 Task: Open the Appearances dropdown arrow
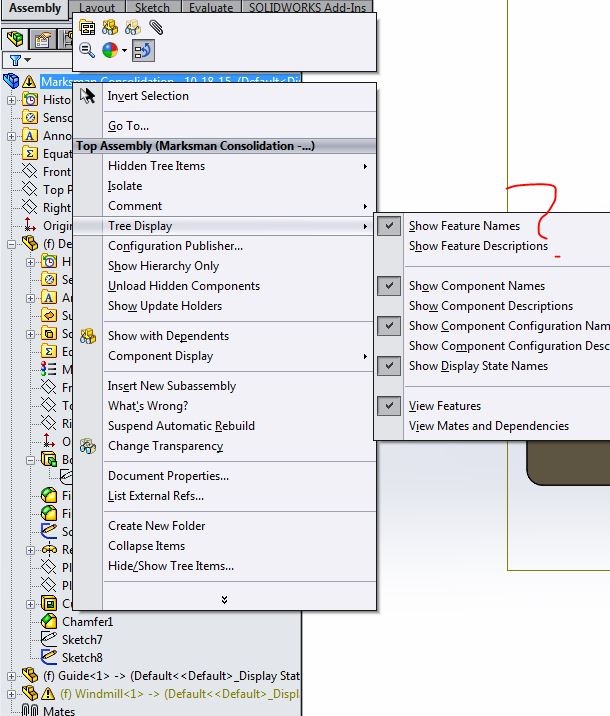click(x=124, y=51)
